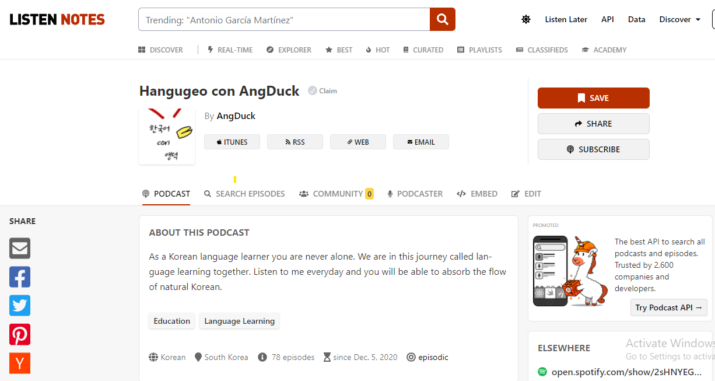This screenshot has width=715, height=381.
Task: Click the iTunes button
Action: 232,142
